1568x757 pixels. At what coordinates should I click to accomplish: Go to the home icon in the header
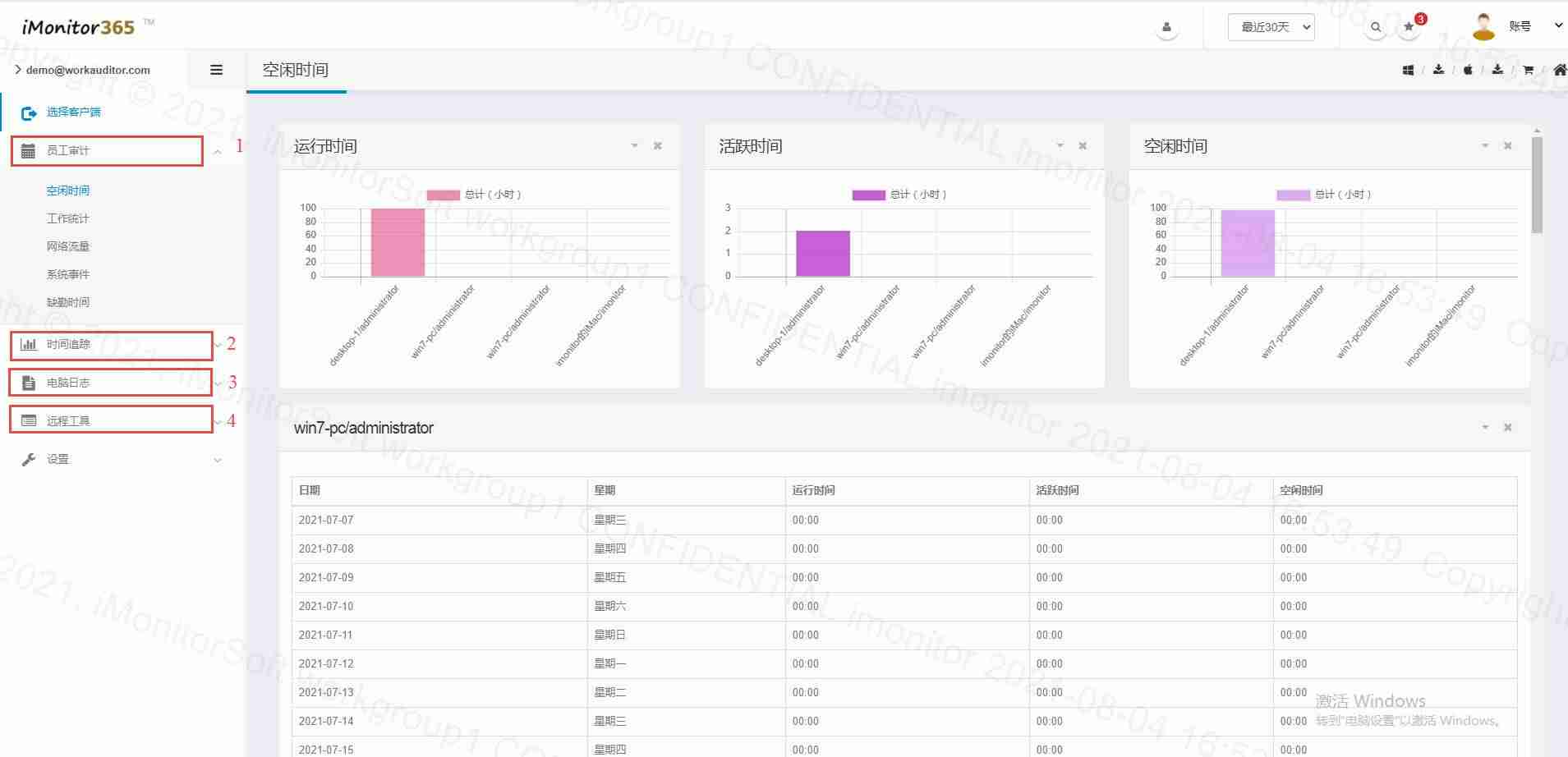pyautogui.click(x=1560, y=70)
